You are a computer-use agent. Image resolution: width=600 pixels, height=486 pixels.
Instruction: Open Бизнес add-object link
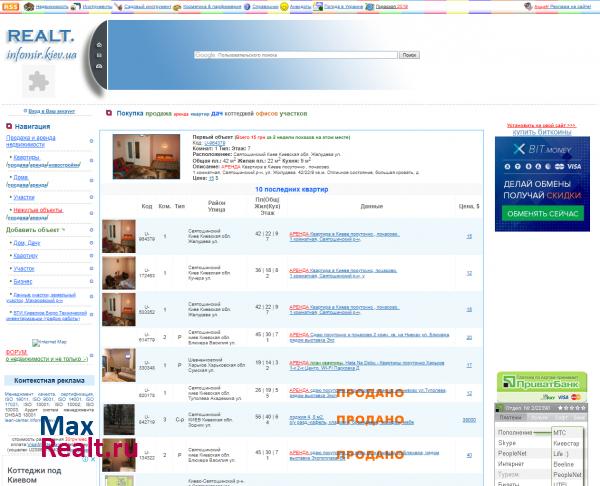[23, 281]
